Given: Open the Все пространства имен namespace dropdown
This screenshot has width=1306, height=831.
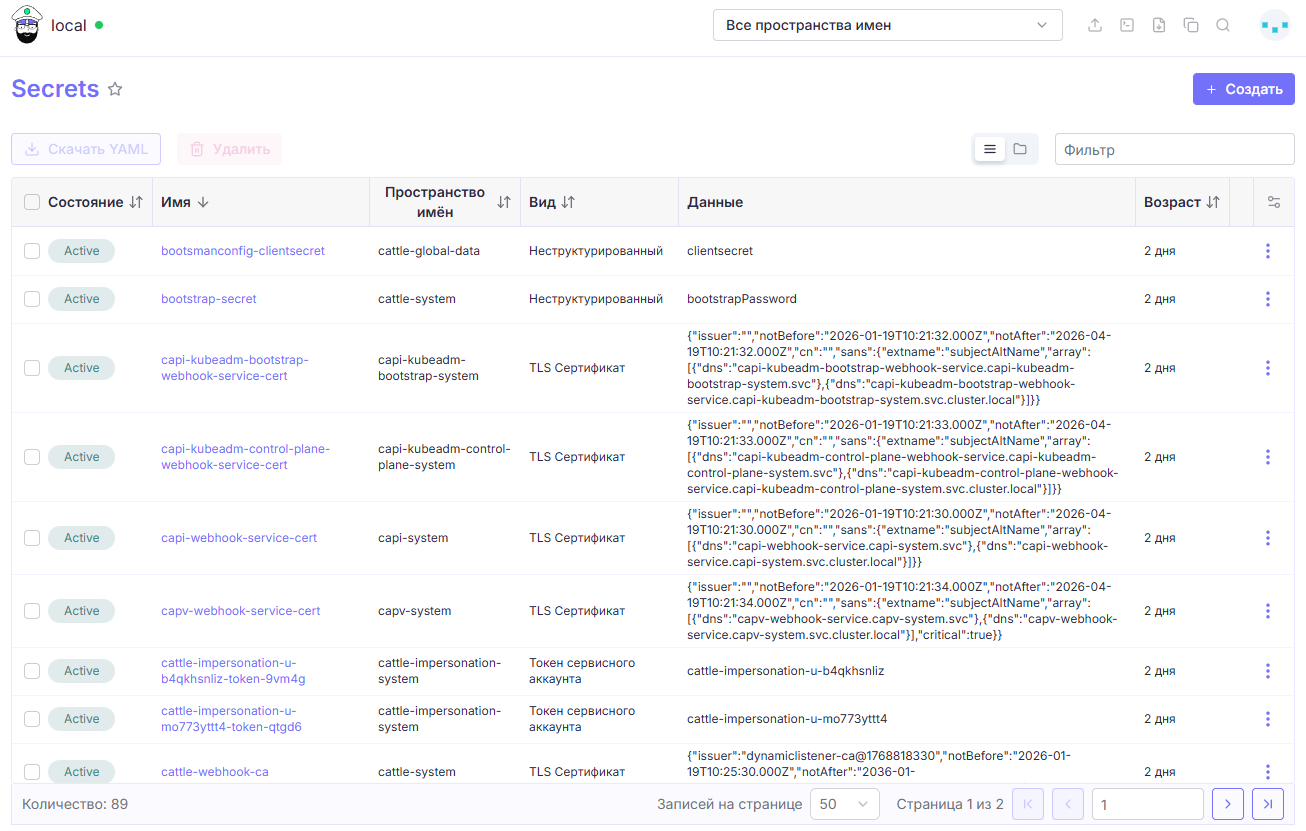Looking at the screenshot, I should click(888, 25).
